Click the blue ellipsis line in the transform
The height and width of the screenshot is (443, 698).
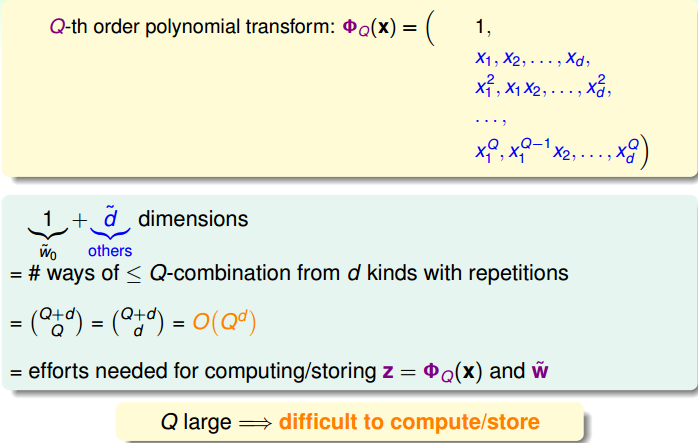pyautogui.click(x=491, y=117)
